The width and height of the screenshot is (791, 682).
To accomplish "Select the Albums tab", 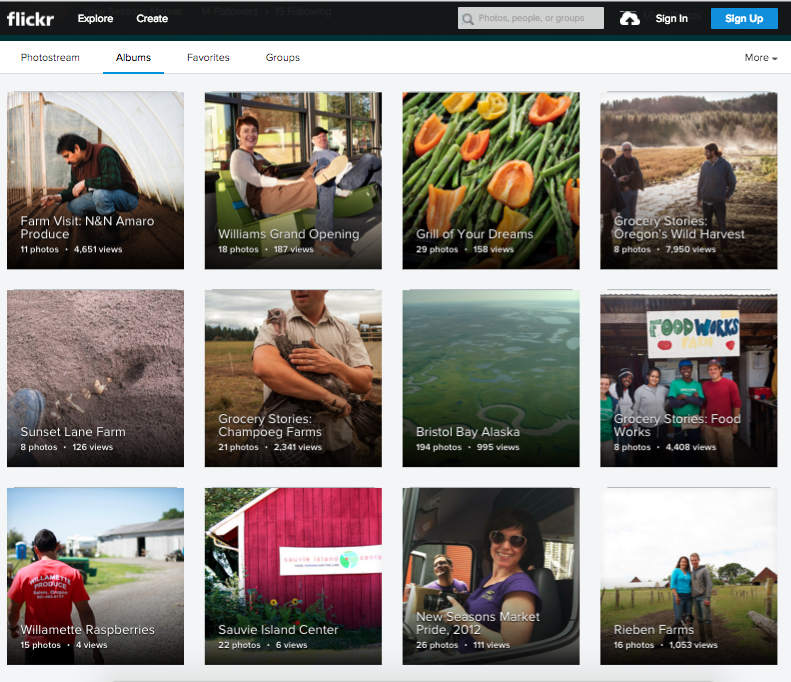I will pos(133,58).
